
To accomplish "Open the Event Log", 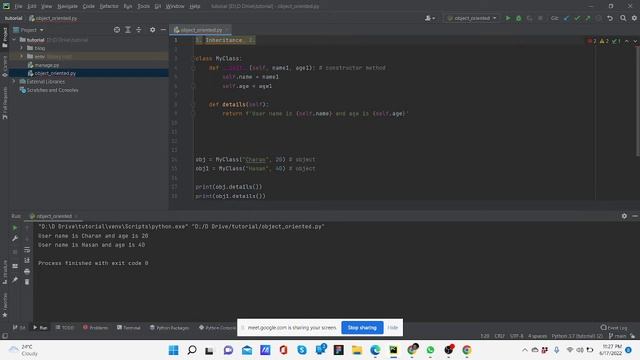I will coord(614,327).
